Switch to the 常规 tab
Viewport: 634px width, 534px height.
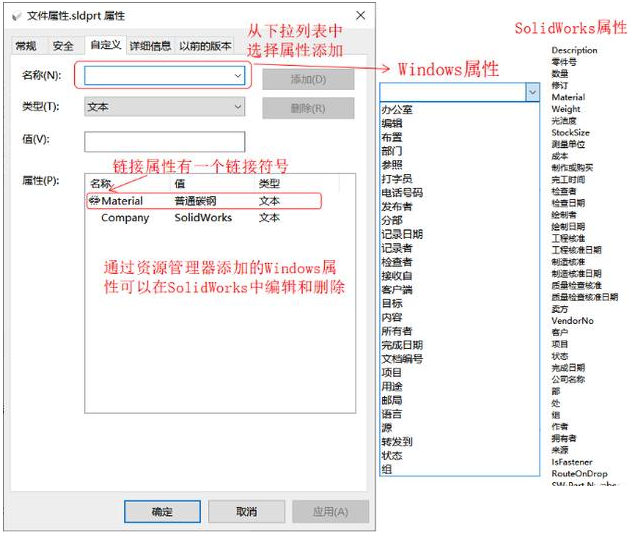[x=26, y=46]
